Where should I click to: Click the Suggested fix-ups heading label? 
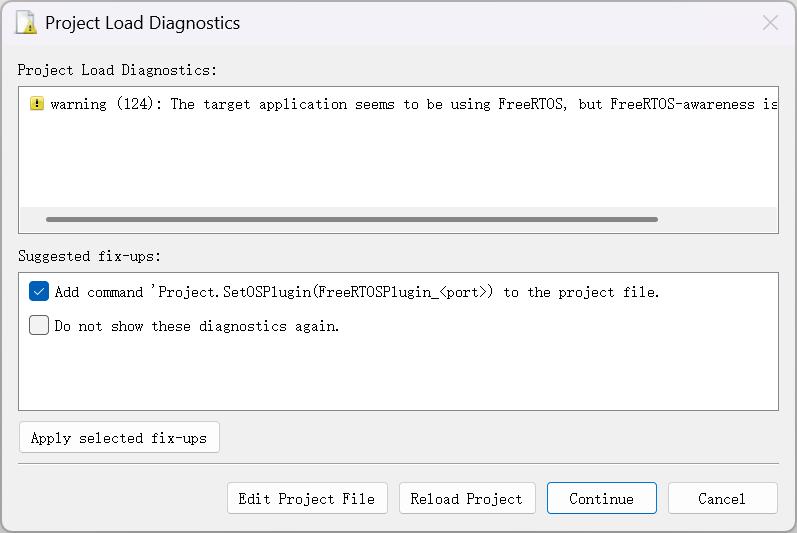[89, 256]
